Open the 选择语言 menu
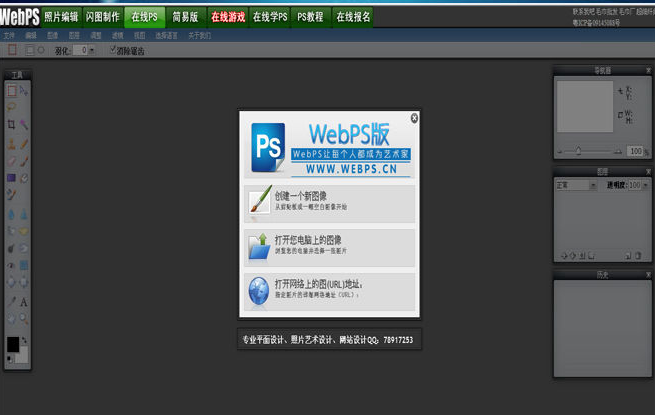The height and width of the screenshot is (415, 655). tap(167, 36)
